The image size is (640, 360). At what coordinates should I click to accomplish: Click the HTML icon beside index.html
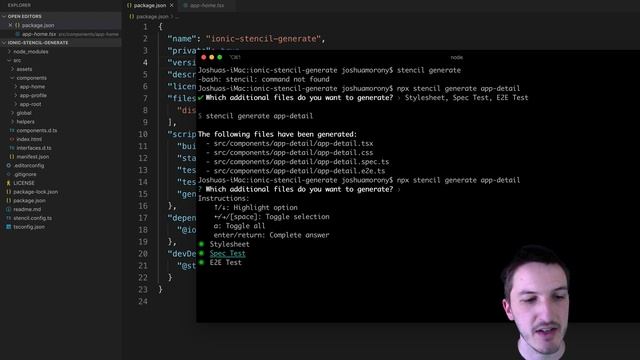(x=11, y=139)
